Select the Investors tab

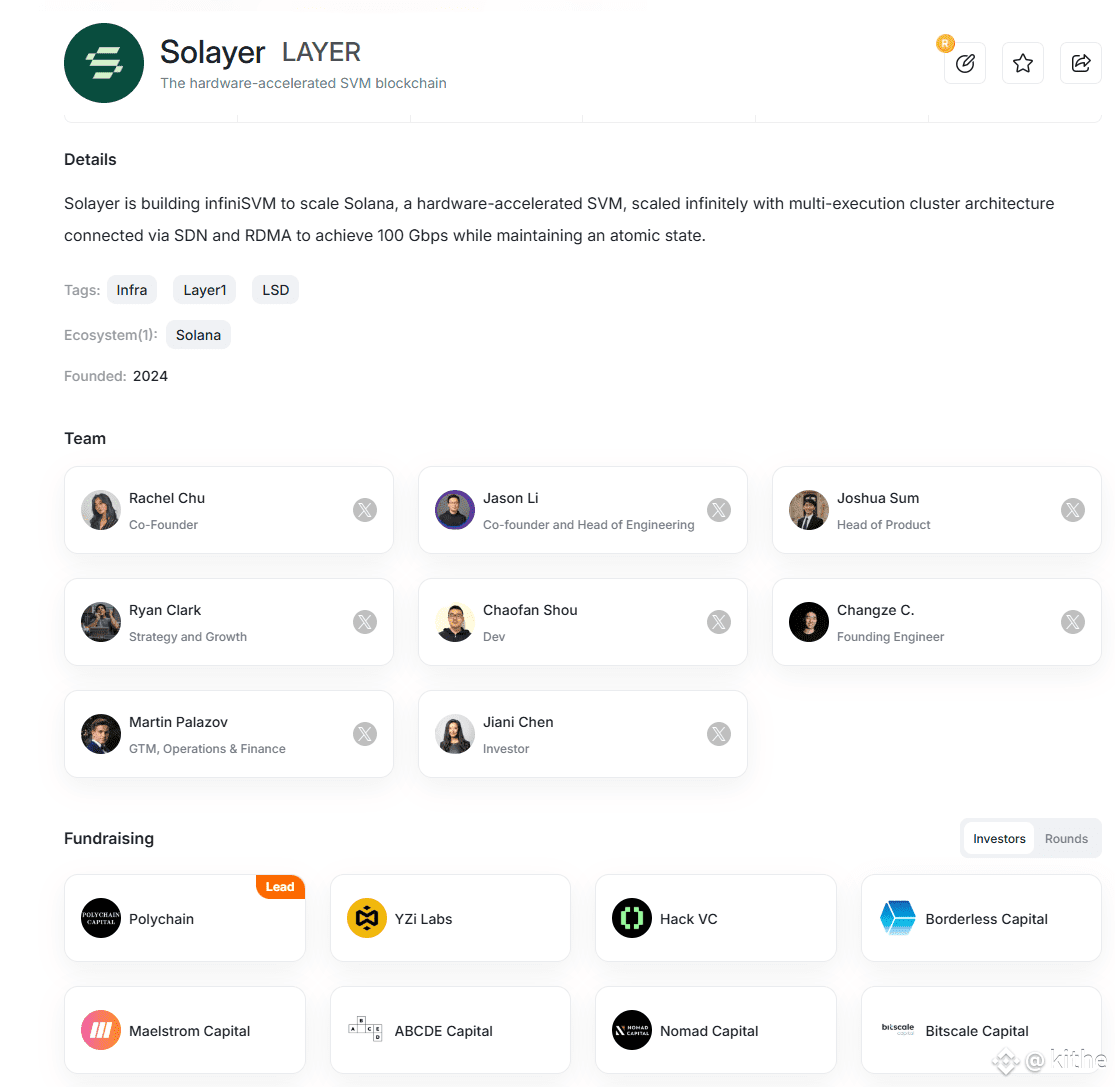[x=999, y=839]
